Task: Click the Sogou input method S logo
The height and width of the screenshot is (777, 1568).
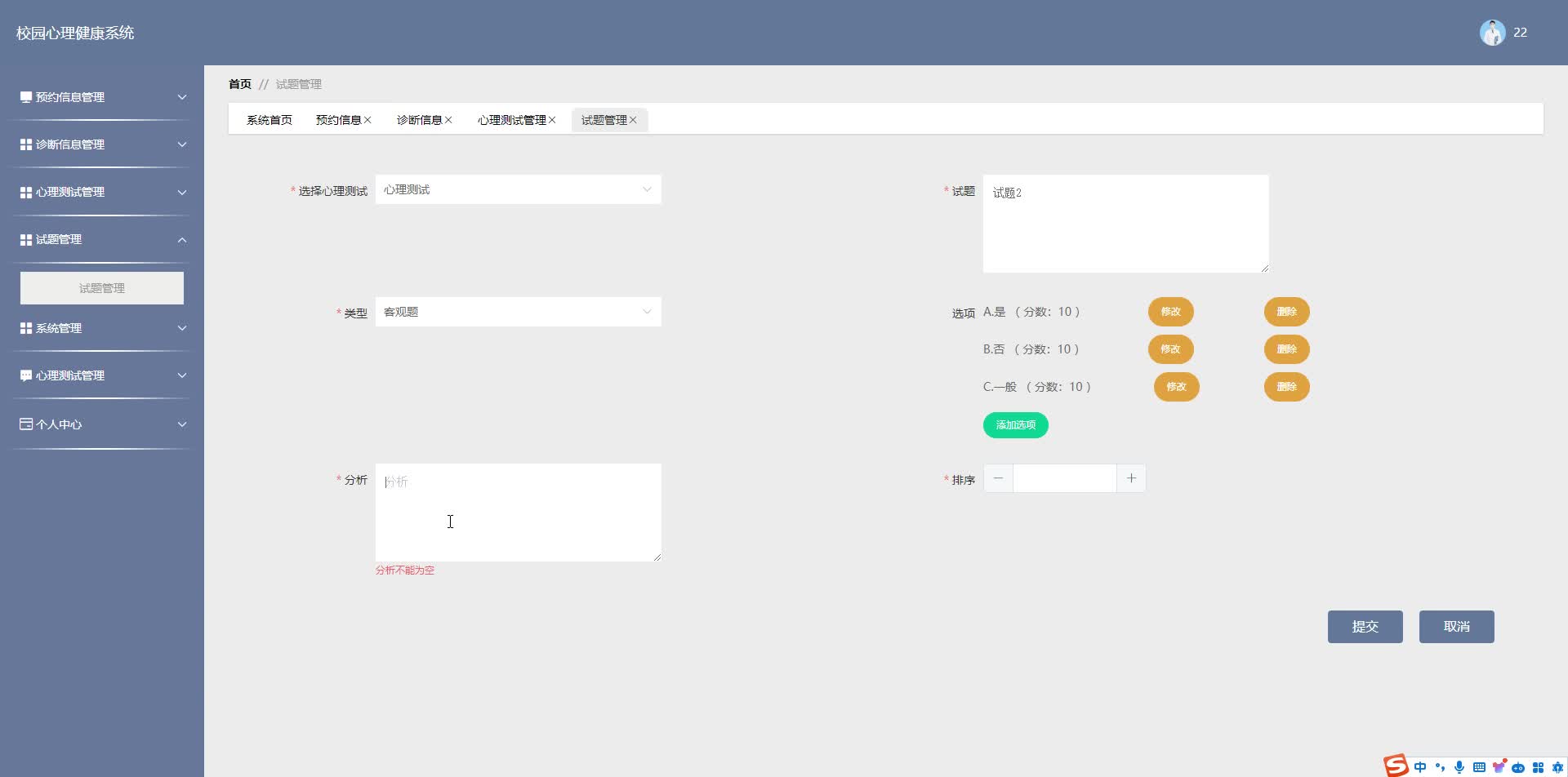Action: click(x=1396, y=766)
